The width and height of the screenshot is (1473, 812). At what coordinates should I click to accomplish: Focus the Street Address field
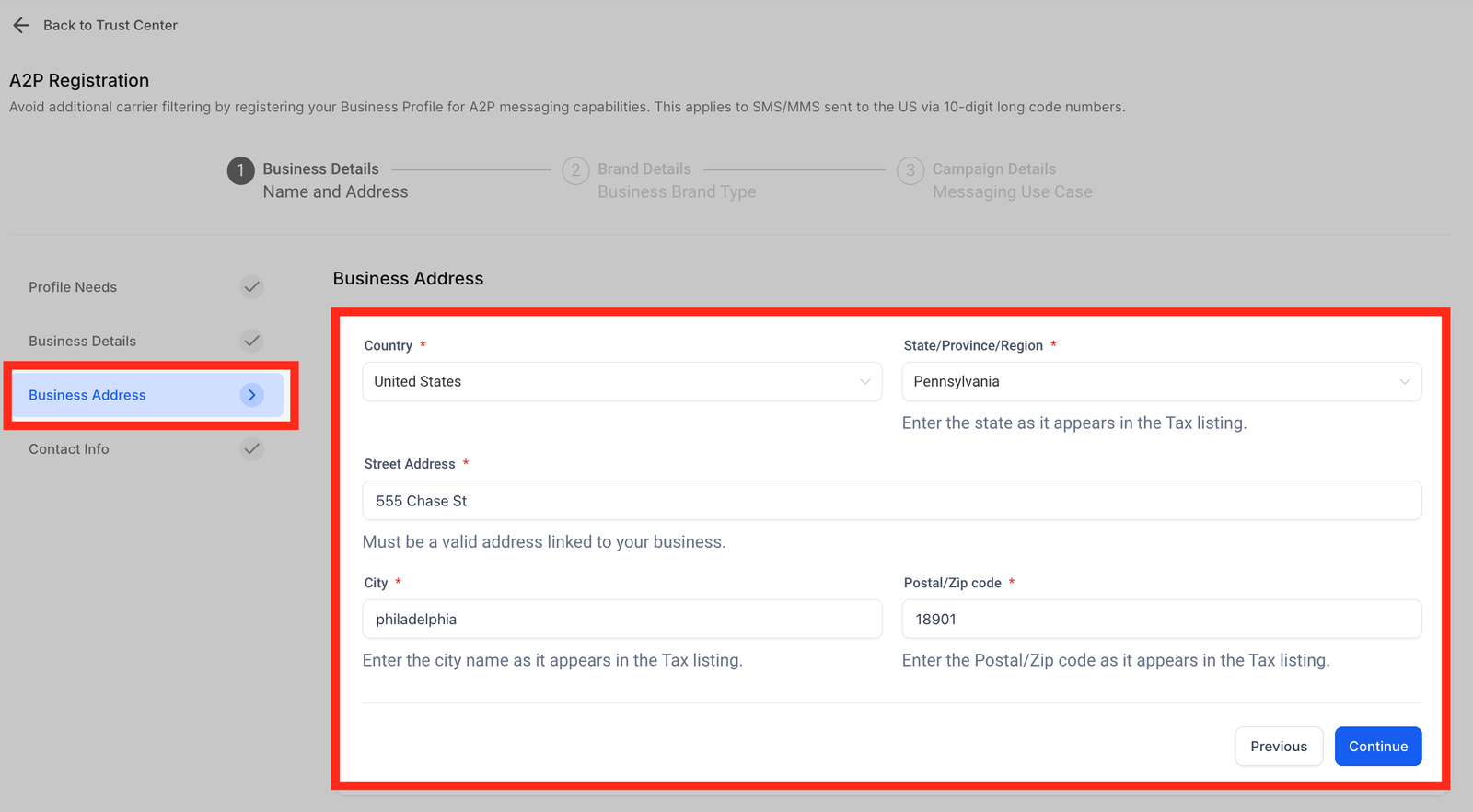(891, 501)
